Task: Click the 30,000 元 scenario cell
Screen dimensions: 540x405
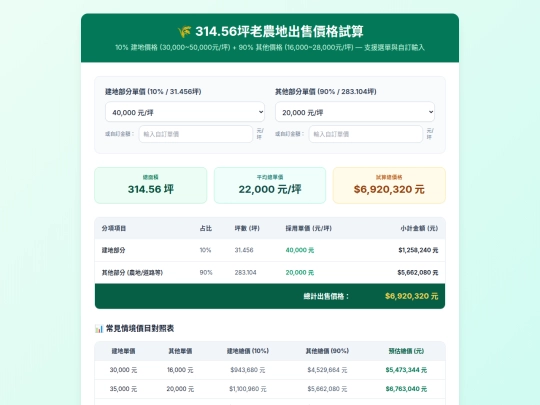Action: [x=123, y=370]
